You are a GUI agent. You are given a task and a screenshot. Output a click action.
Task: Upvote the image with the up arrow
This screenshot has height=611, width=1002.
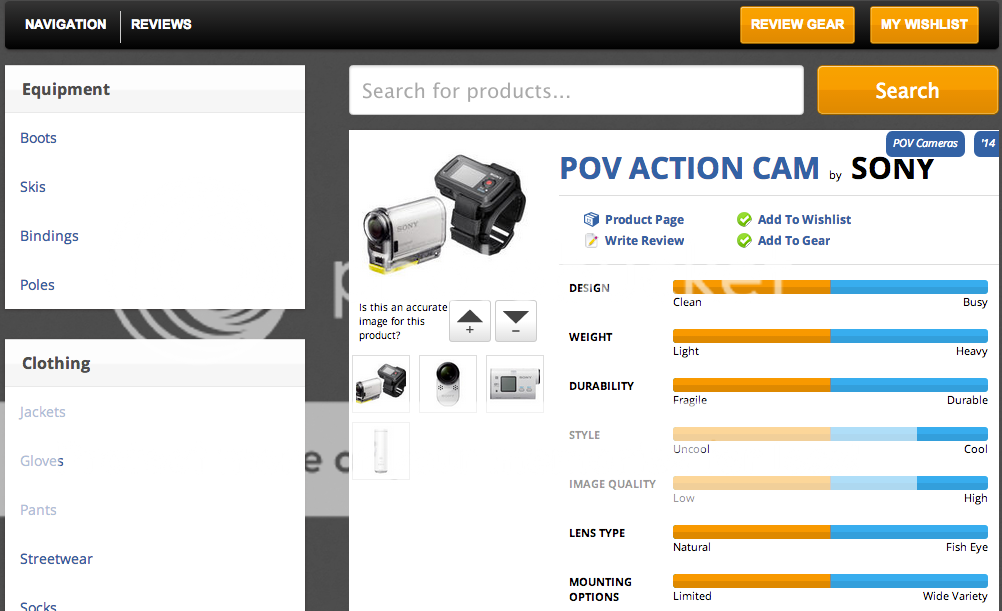[470, 321]
